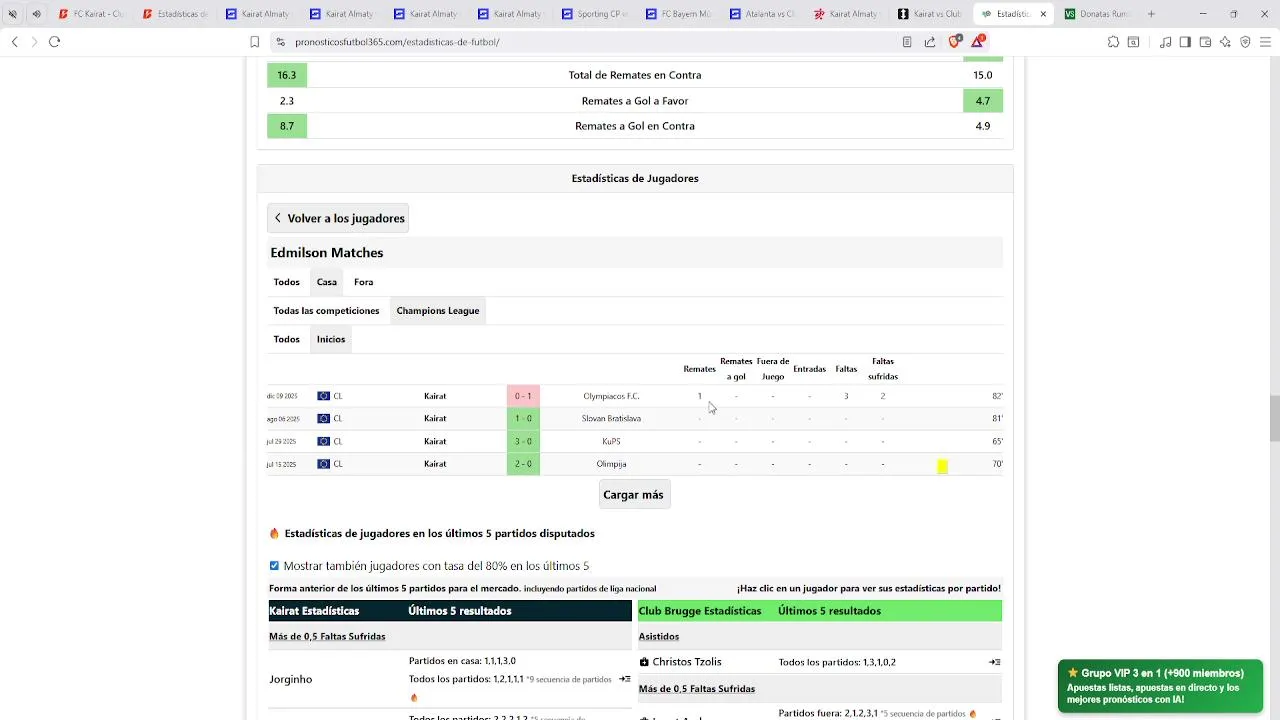This screenshot has height=720, width=1280.
Task: Click the Faltas sufridas column header
Action: pyautogui.click(x=883, y=369)
